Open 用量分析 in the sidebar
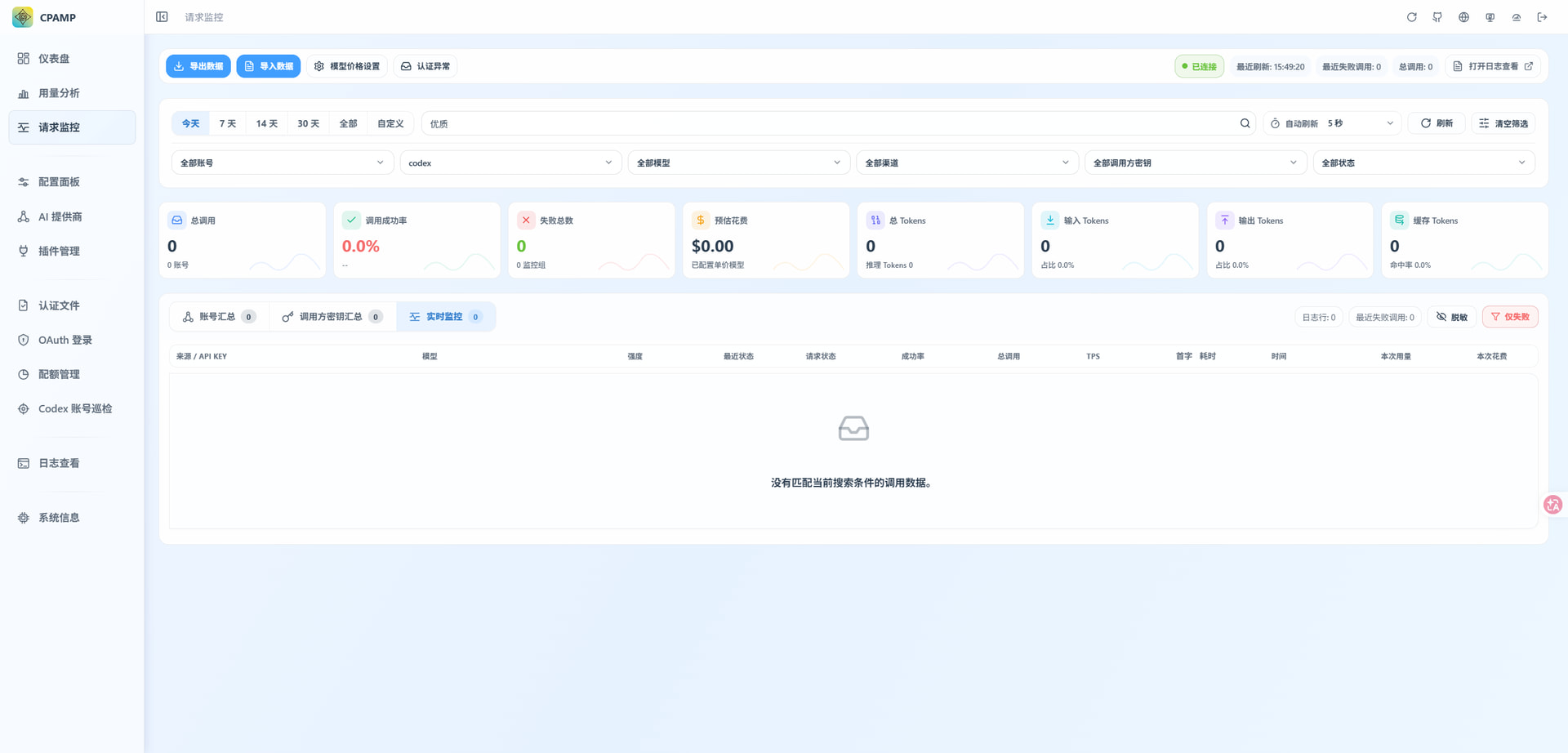Image resolution: width=1568 pixels, height=753 pixels. (x=72, y=93)
